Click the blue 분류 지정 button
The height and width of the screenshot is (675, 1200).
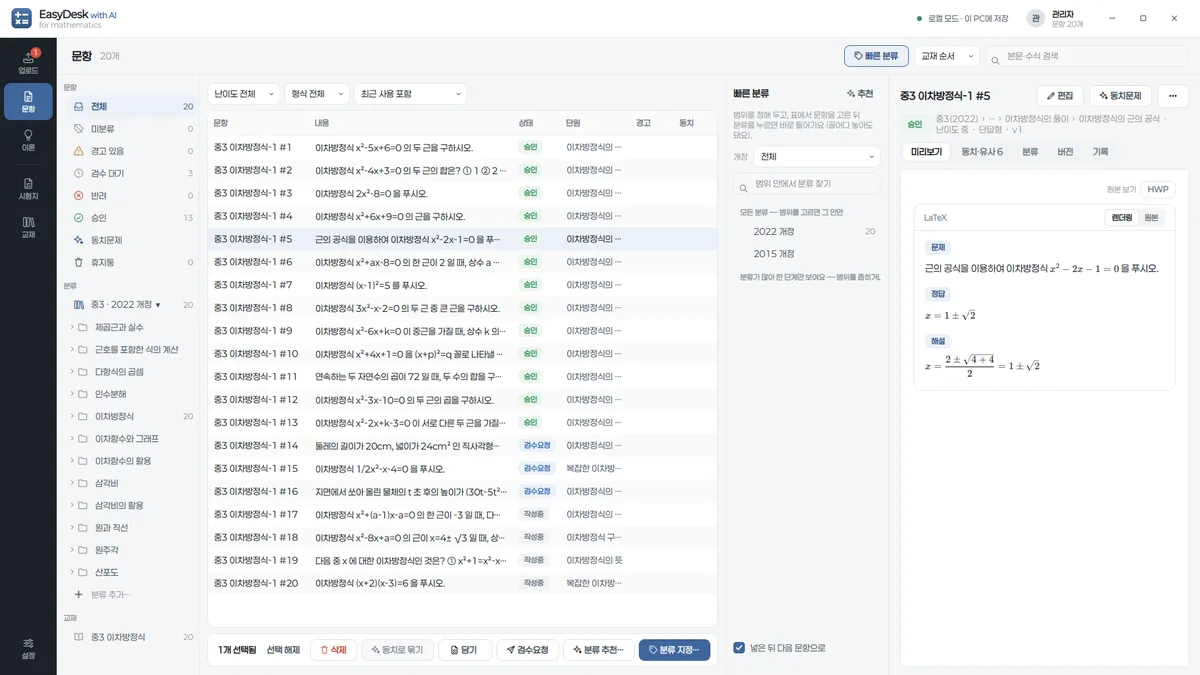[x=674, y=650]
